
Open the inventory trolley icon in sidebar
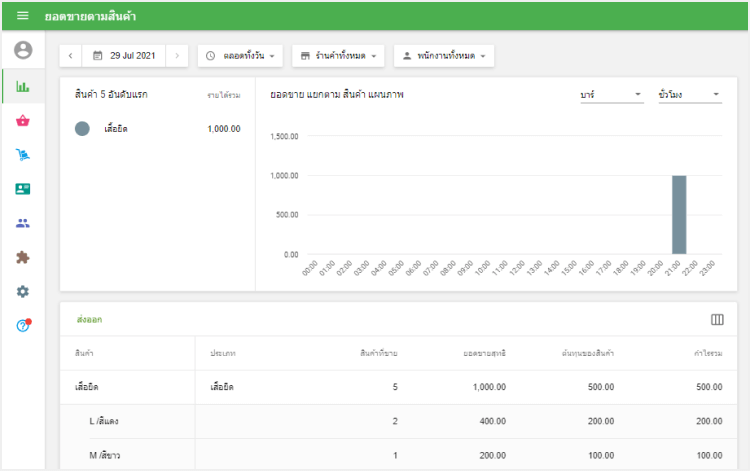coord(23,155)
